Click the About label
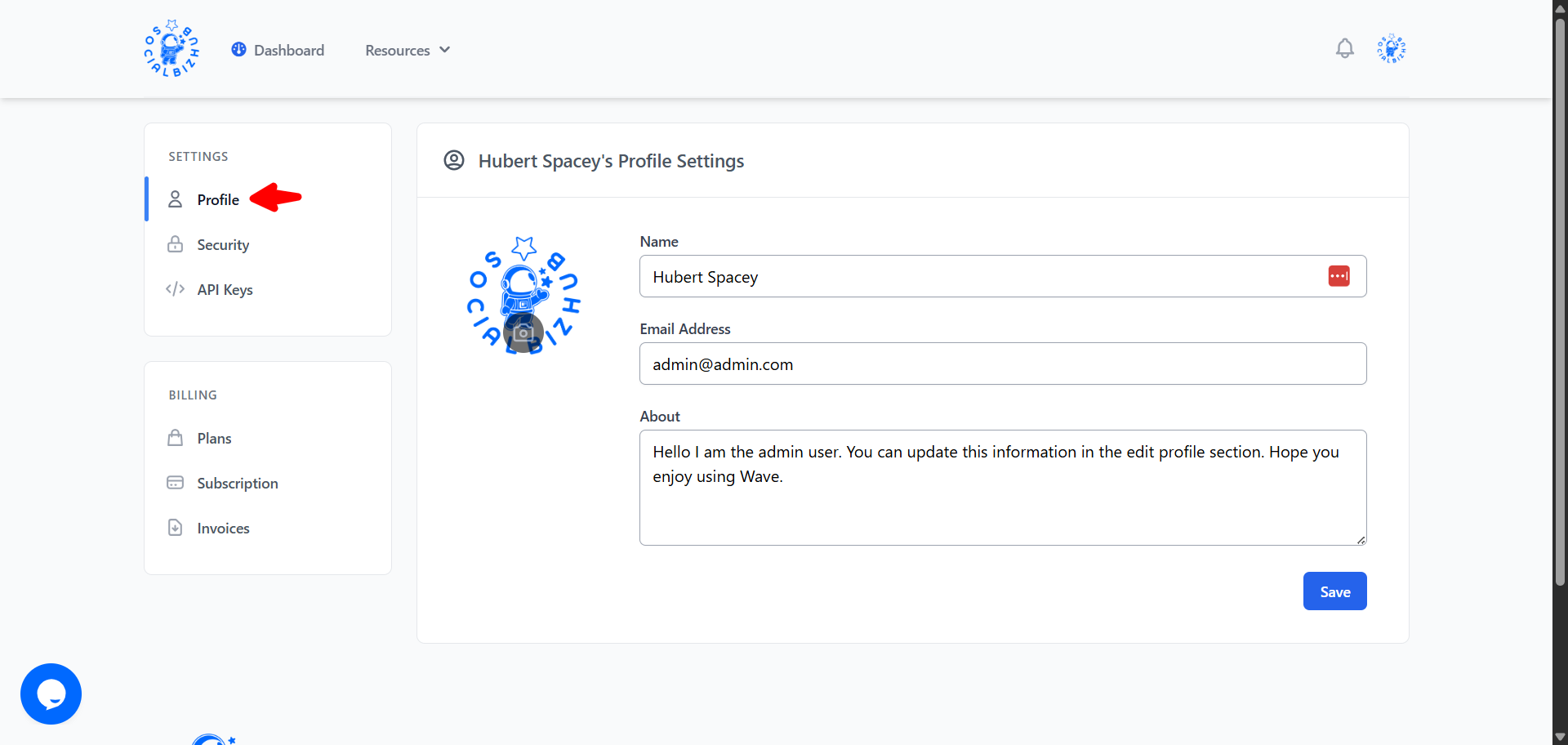 pyautogui.click(x=660, y=417)
